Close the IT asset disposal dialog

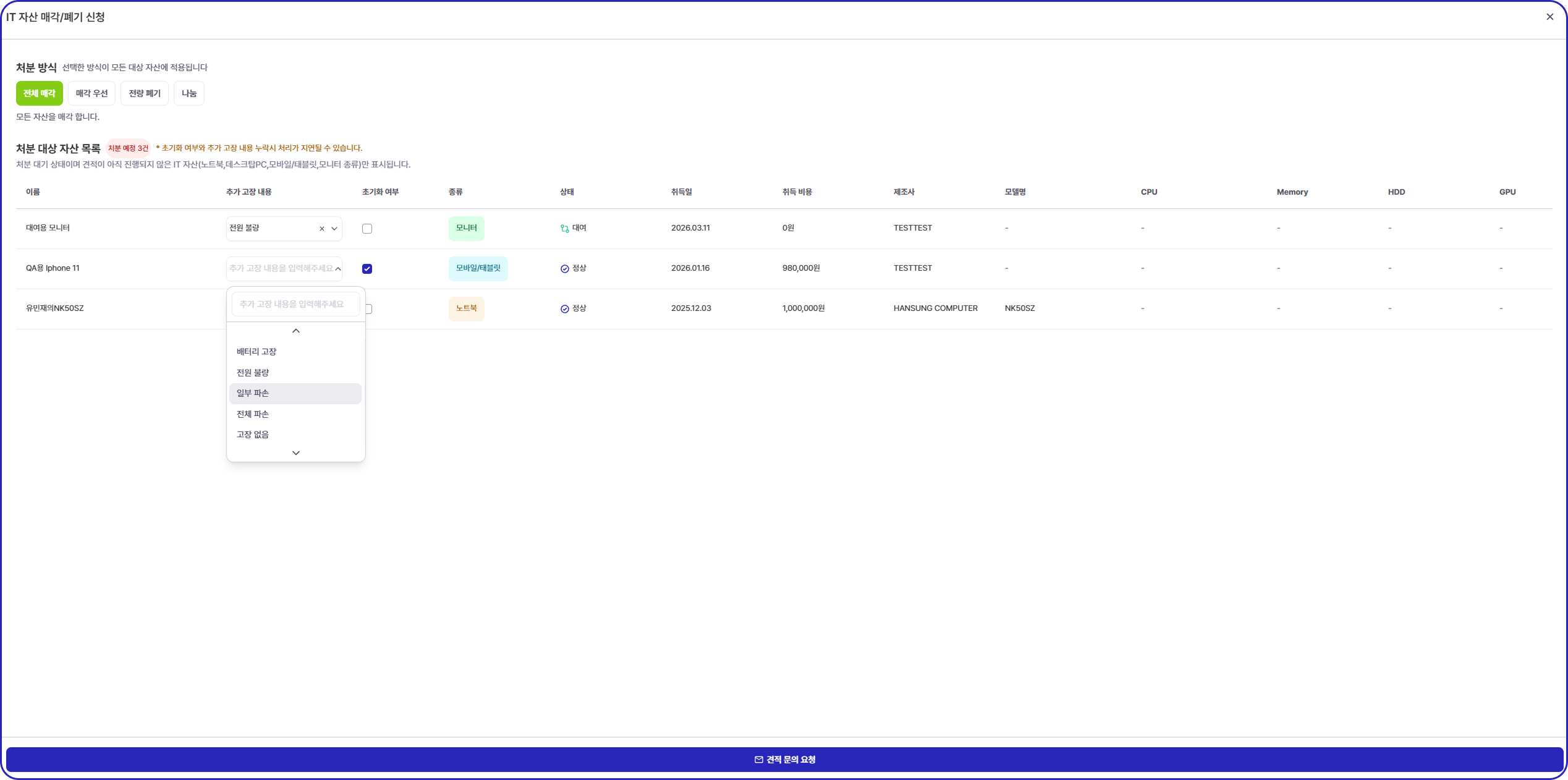(x=1549, y=17)
